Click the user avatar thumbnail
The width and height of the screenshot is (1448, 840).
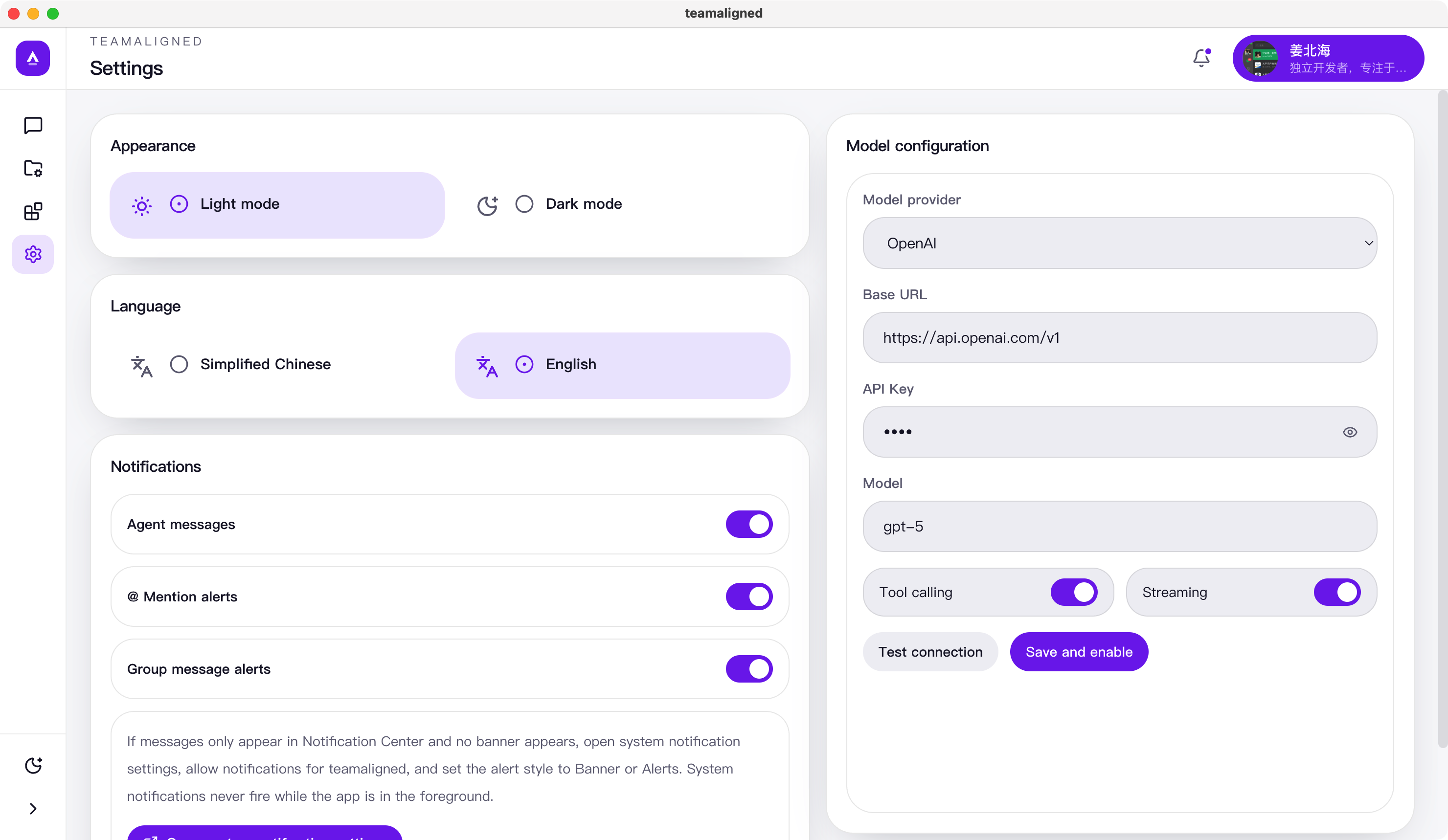(x=1260, y=58)
